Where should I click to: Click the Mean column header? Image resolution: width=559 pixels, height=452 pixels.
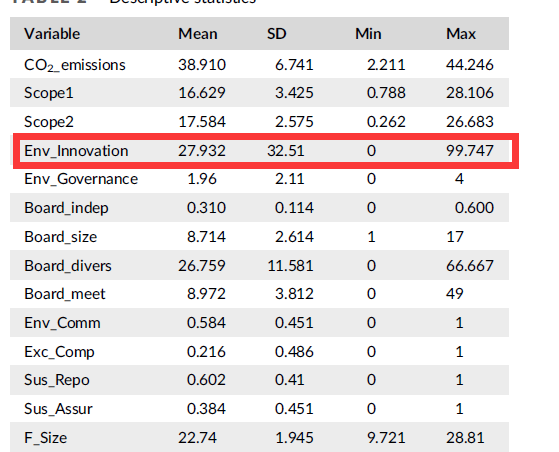(198, 34)
